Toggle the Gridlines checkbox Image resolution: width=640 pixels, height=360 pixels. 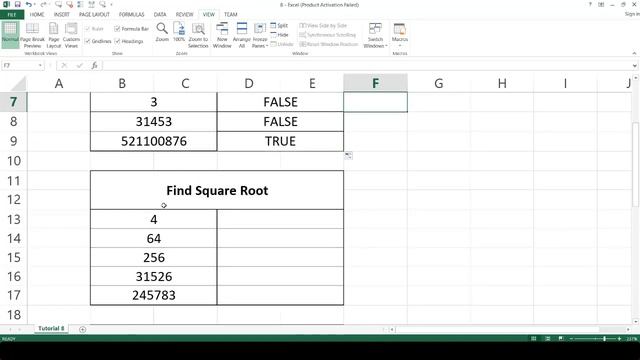coord(98,41)
